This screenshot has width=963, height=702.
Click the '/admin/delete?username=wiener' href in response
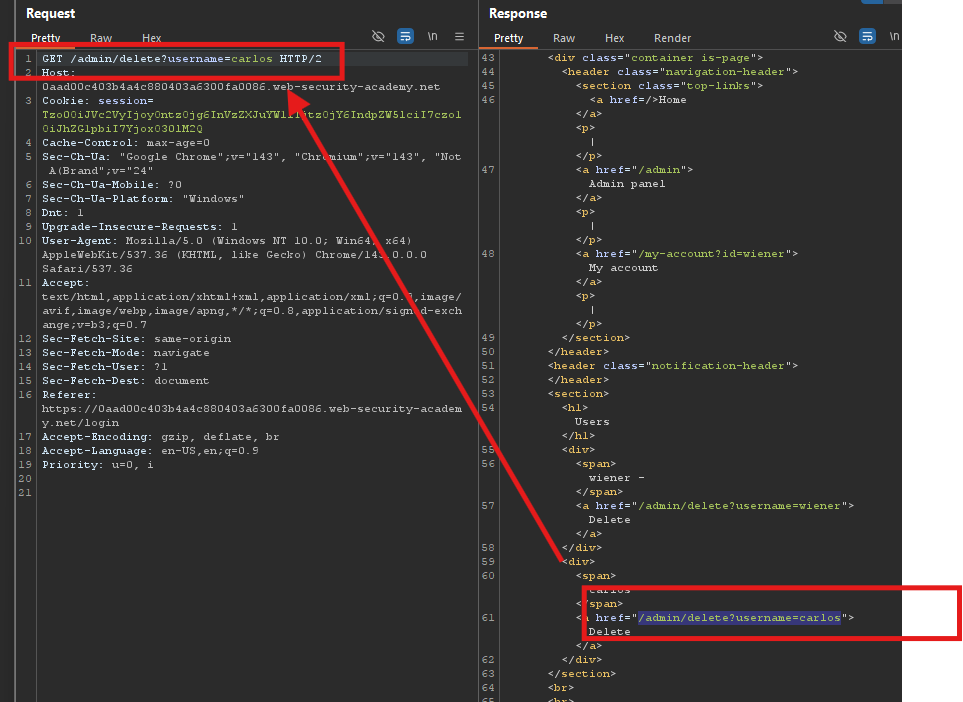click(739, 506)
